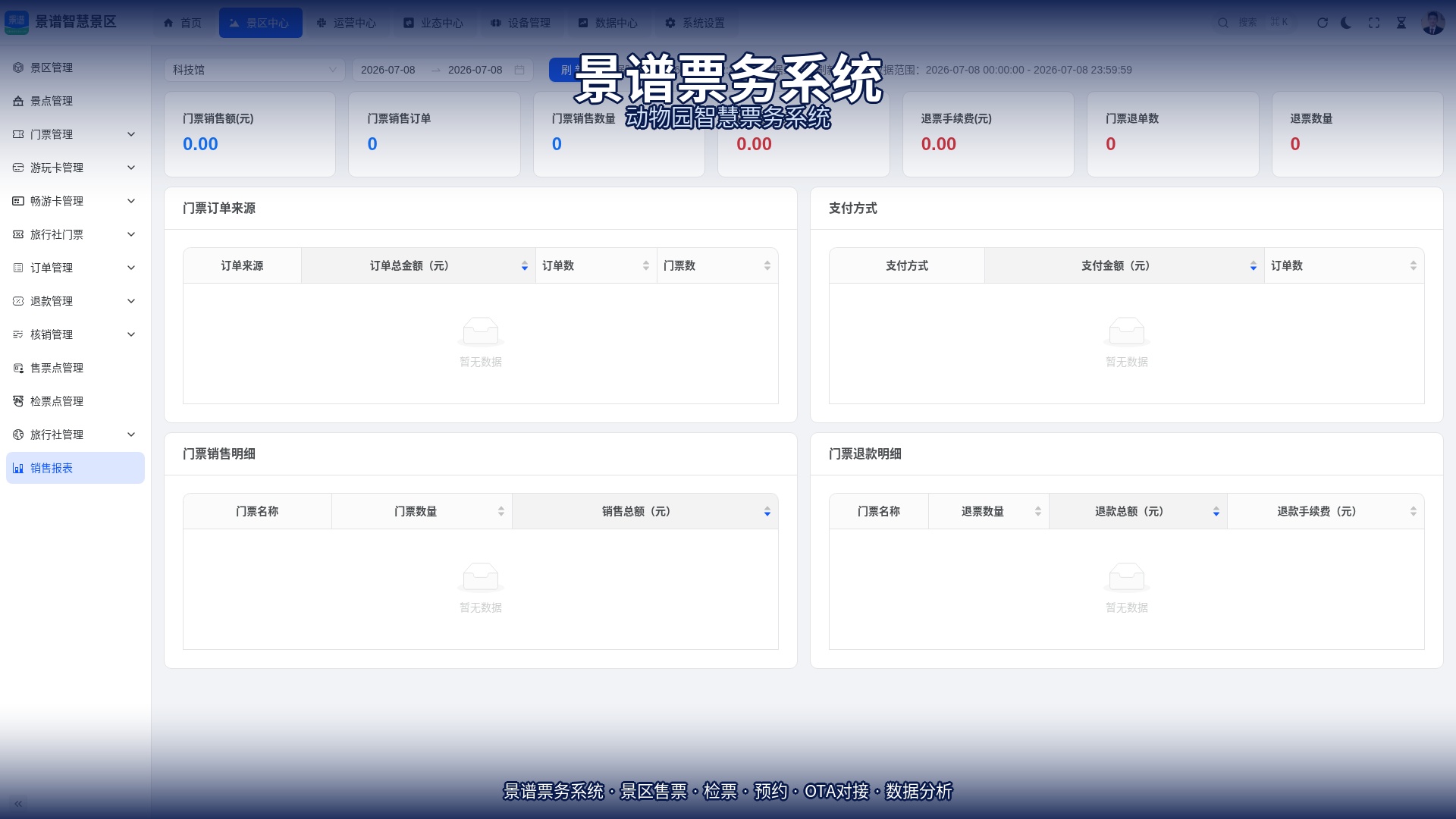Click 门票名称 header in 门票销售明细
The height and width of the screenshot is (819, 1456).
pyautogui.click(x=257, y=512)
